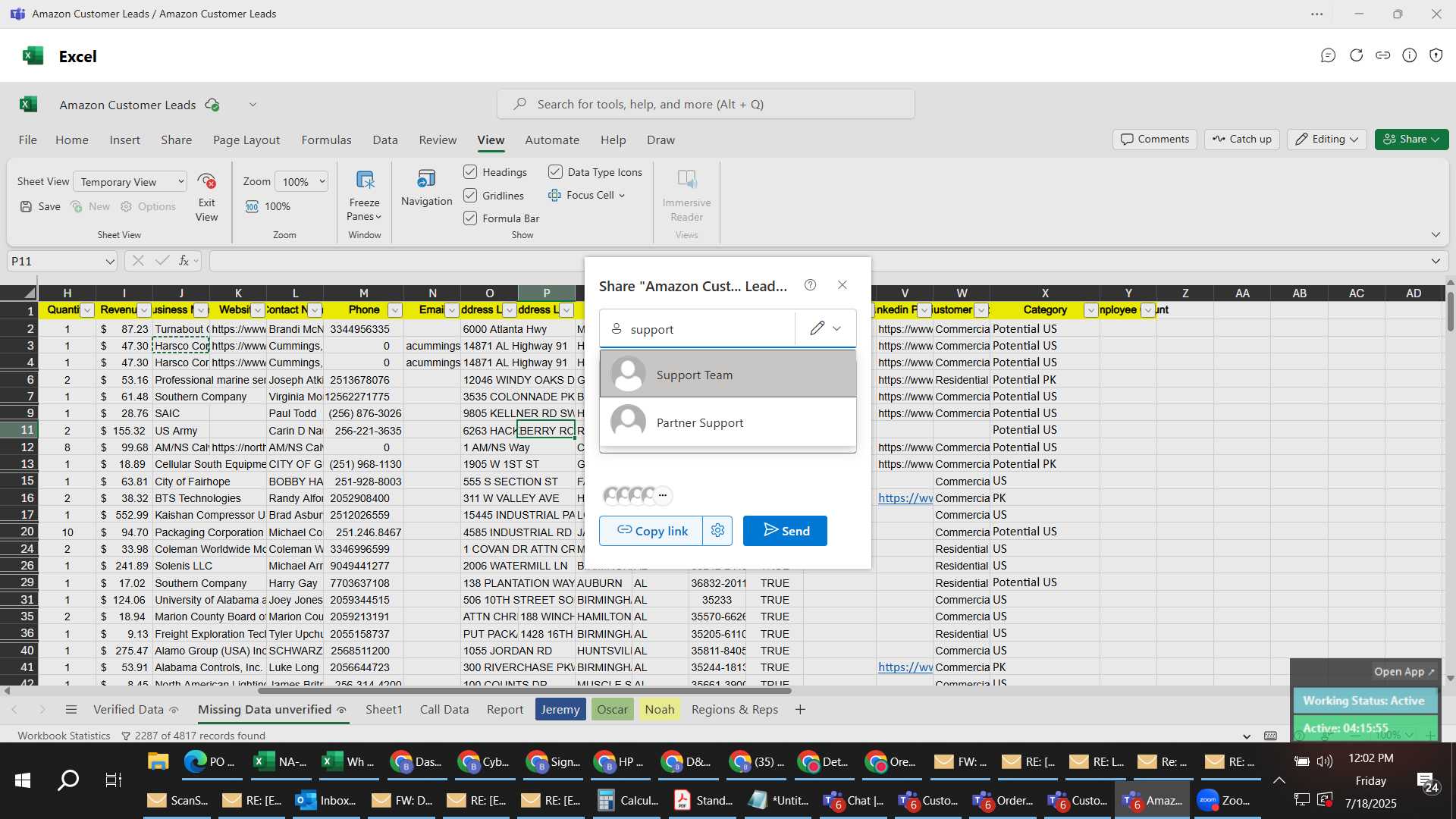Click the Teams more options ellipsis
The height and width of the screenshot is (819, 1456).
(1317, 14)
